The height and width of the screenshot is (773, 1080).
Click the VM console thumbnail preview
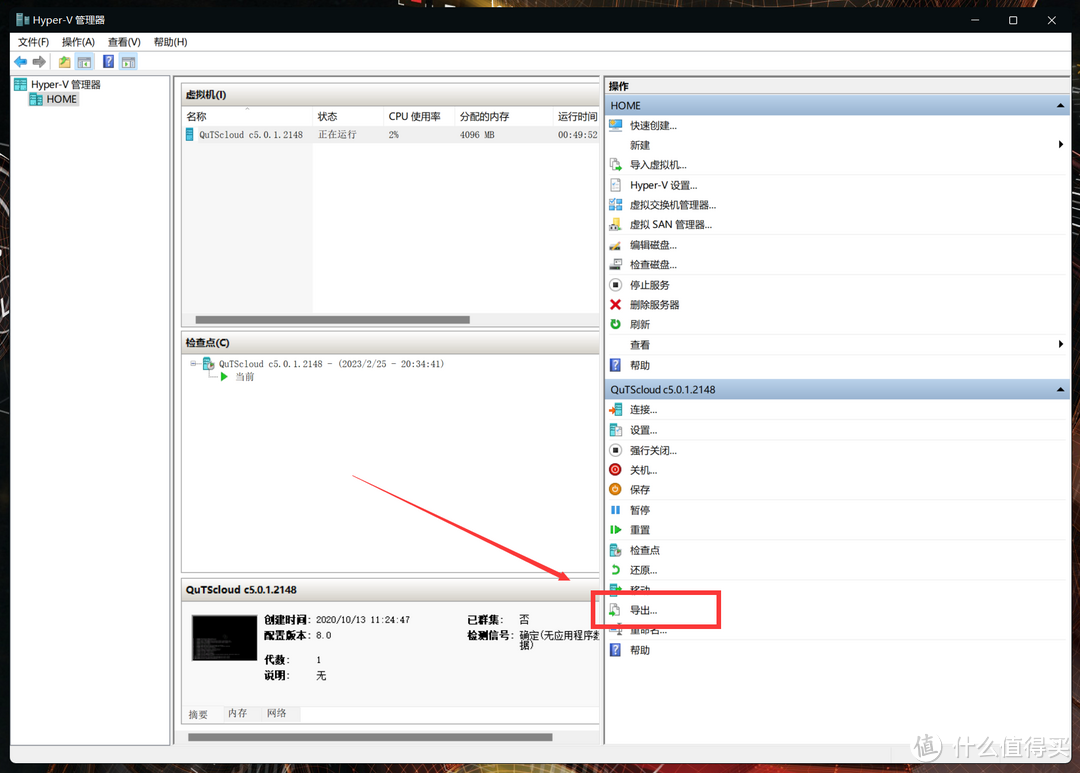[x=225, y=638]
